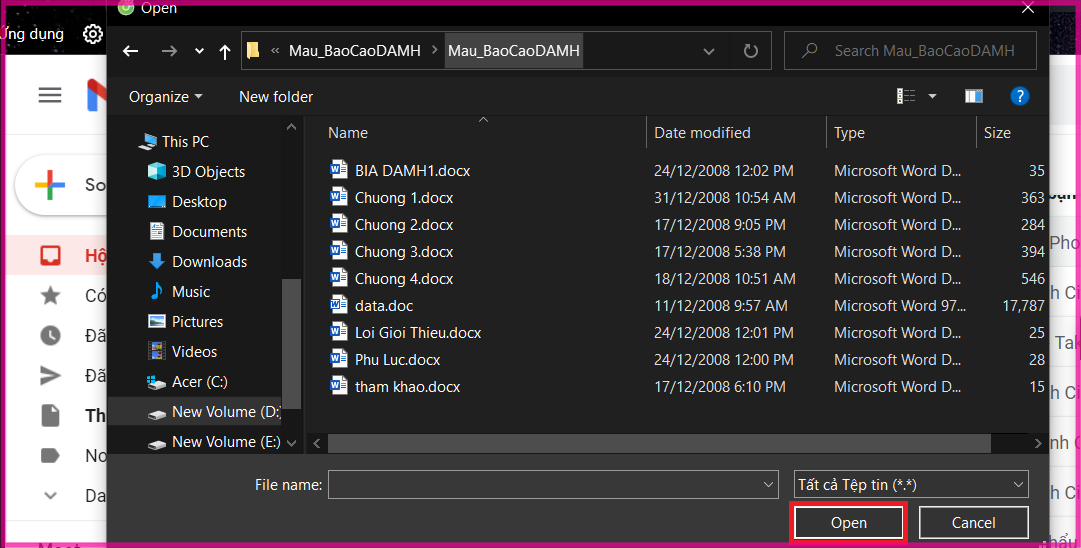Select file Chuong 1.docx
The height and width of the screenshot is (548, 1081).
404,198
